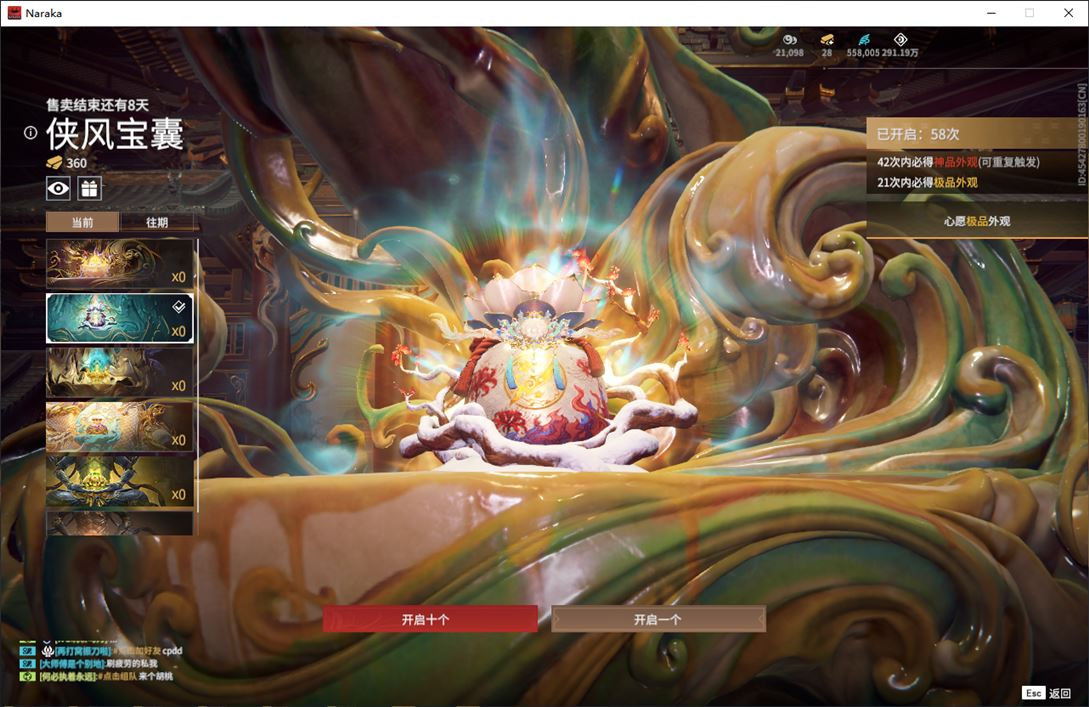Select the first golden pouch thumbnail
Image resolution: width=1089 pixels, height=707 pixels.
coord(119,263)
